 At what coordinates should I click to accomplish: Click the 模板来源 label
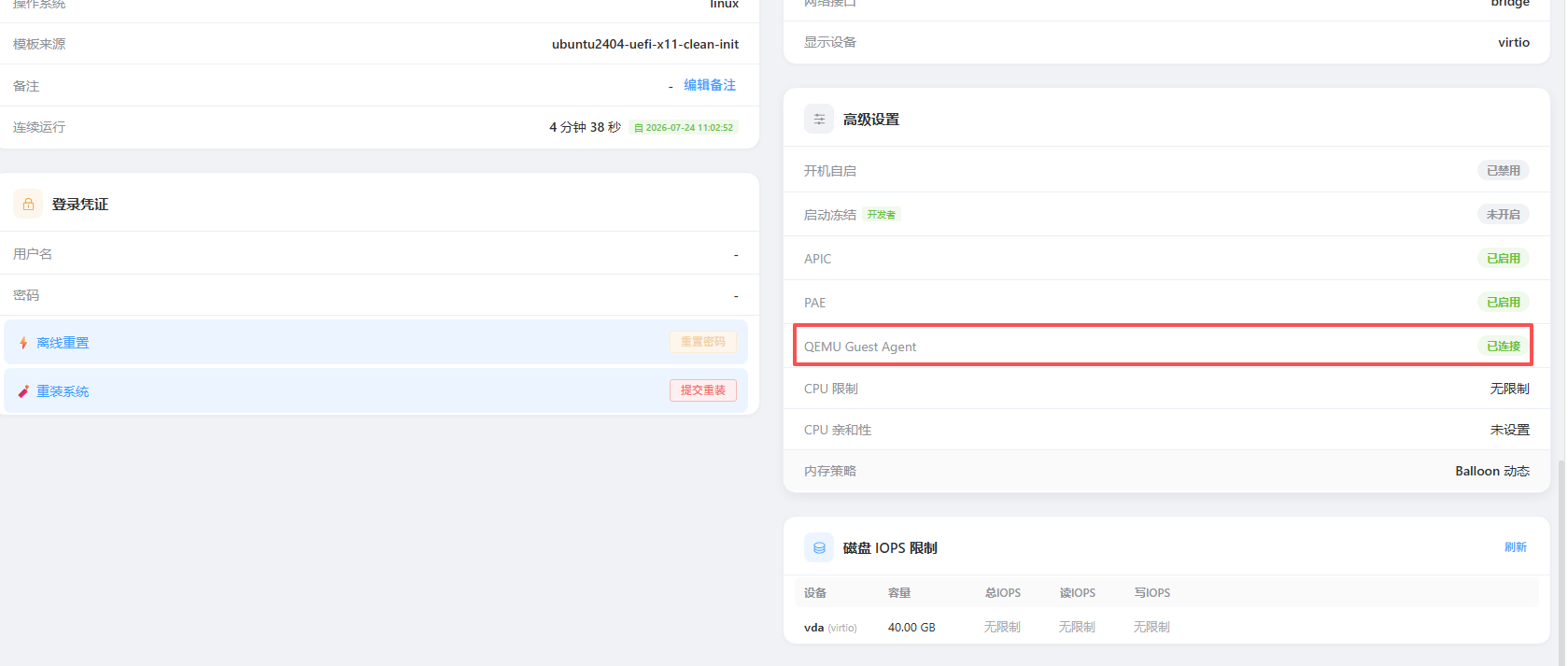(39, 44)
